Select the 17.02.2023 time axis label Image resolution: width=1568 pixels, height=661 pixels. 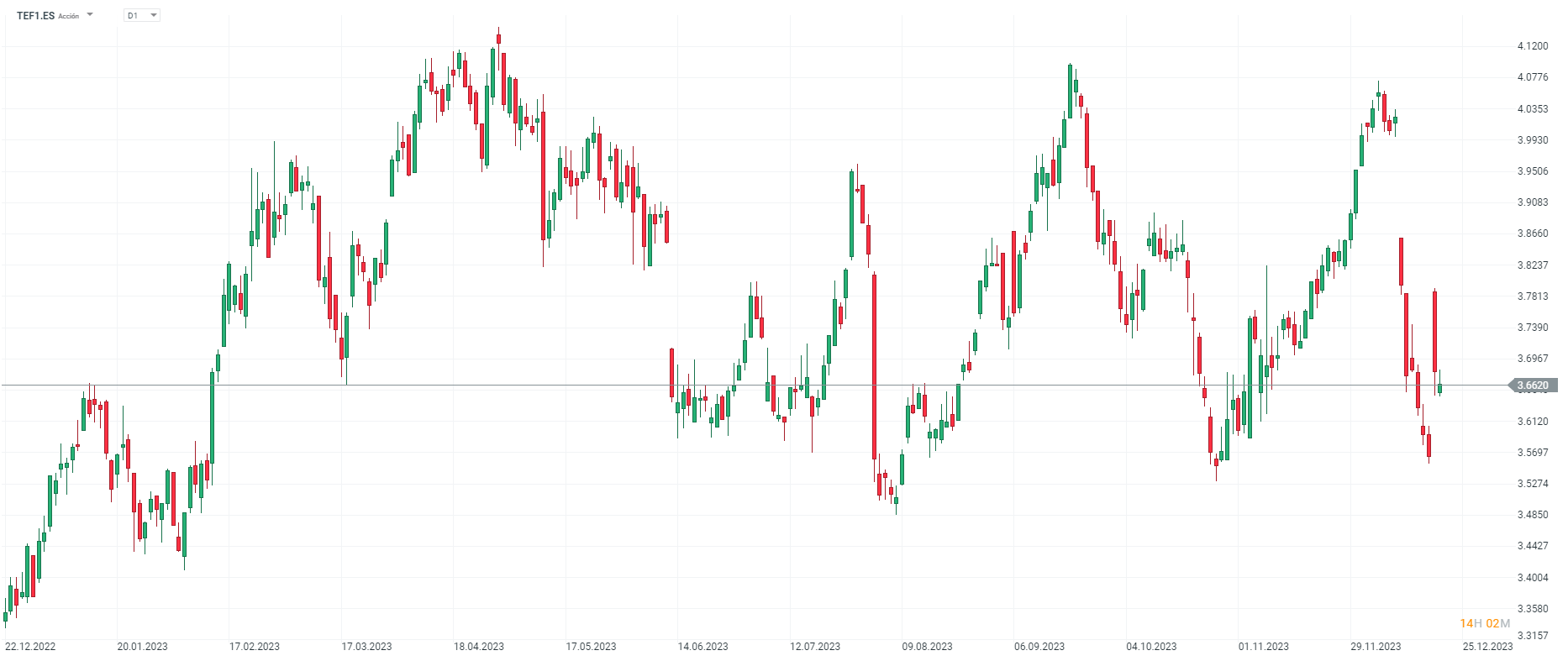point(255,647)
